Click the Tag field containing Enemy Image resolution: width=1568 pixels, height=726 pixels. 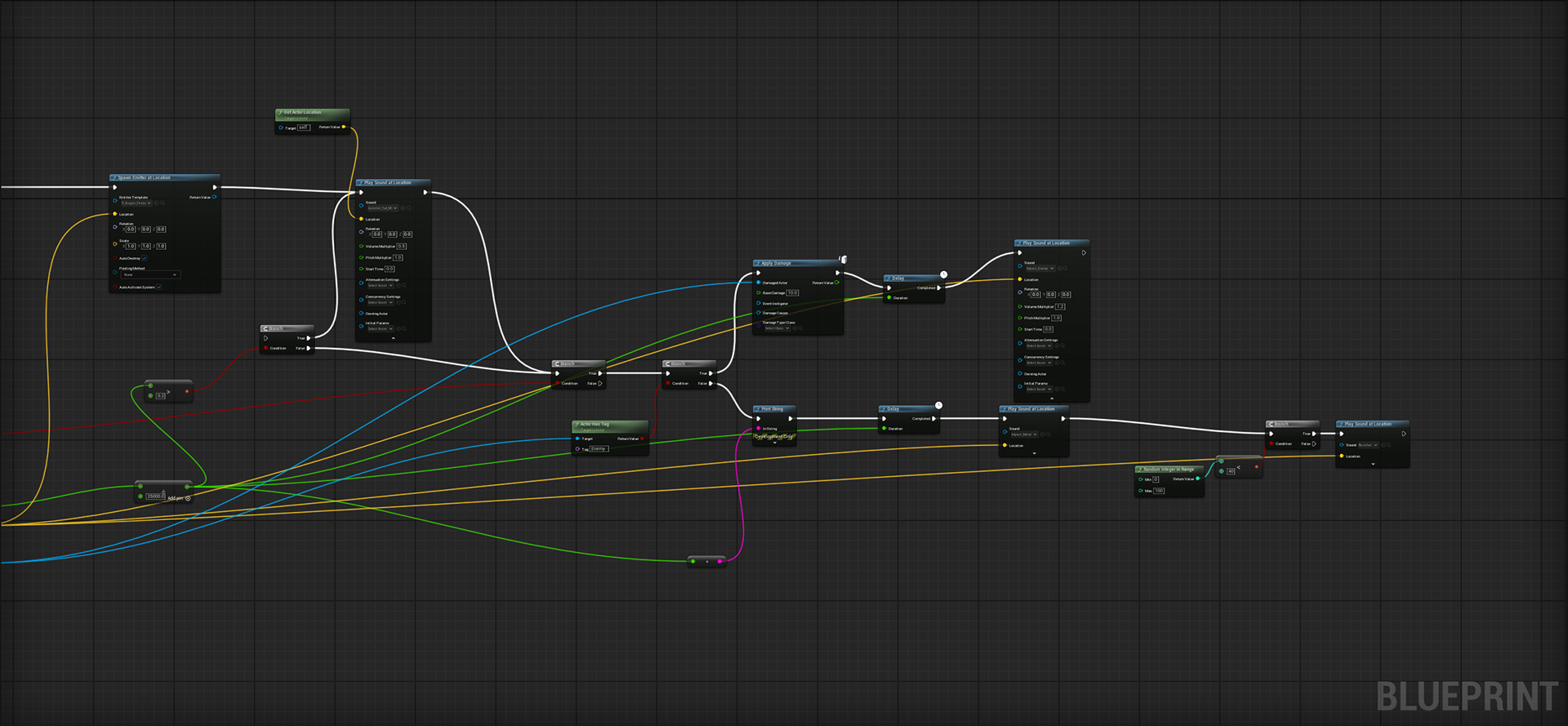599,448
